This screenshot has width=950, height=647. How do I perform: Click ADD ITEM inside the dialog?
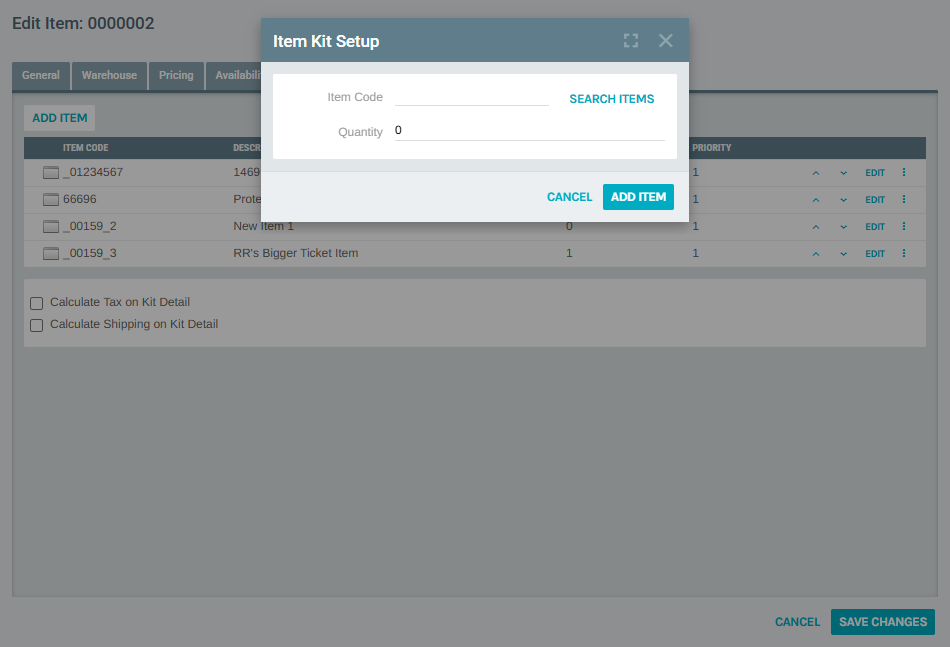(x=638, y=196)
